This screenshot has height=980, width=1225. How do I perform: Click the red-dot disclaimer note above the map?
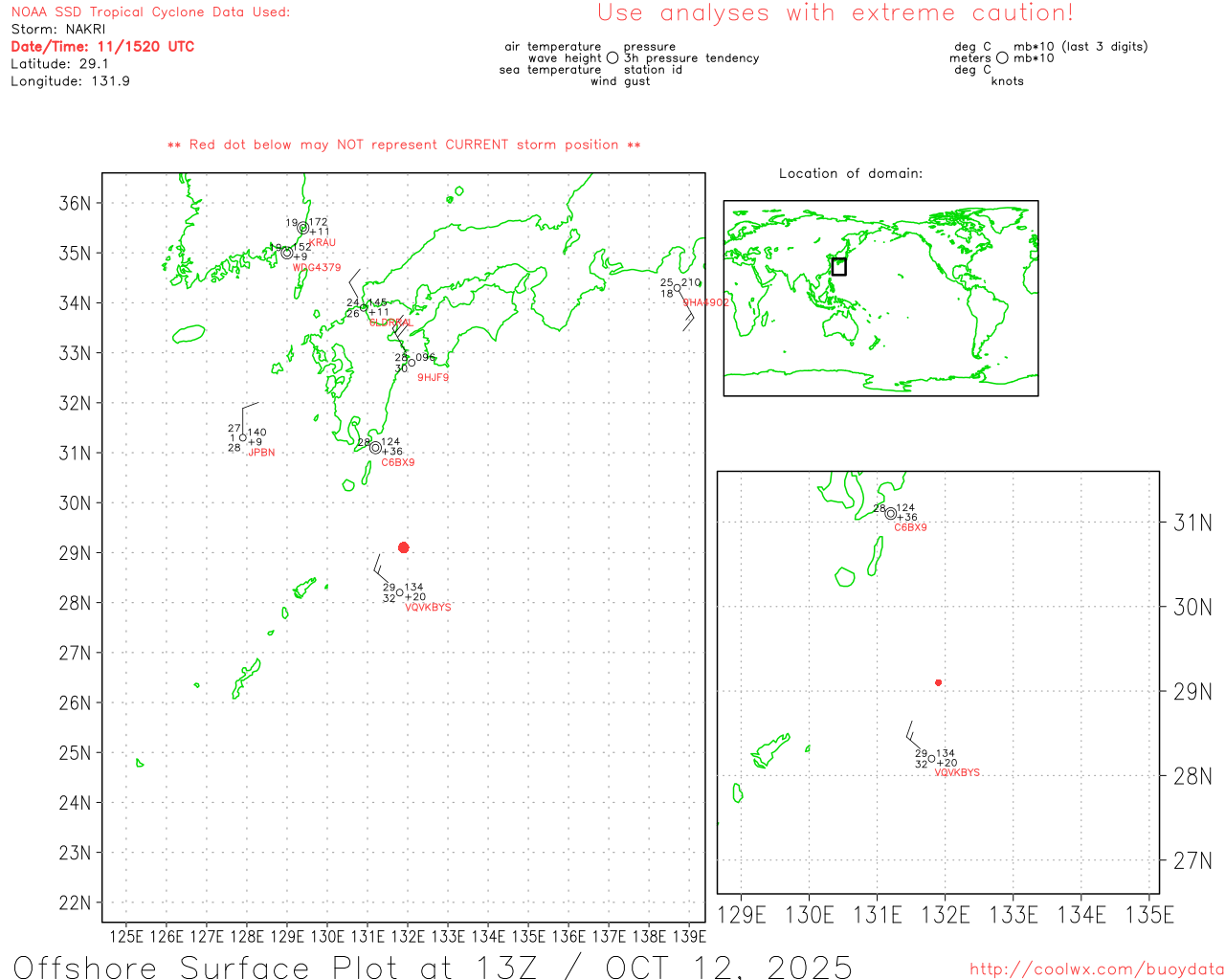coord(404,145)
